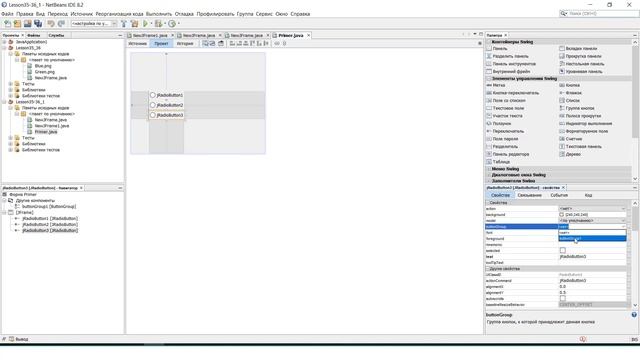Pick Таблица table component from palette
640x360 pixels.
(x=498, y=162)
